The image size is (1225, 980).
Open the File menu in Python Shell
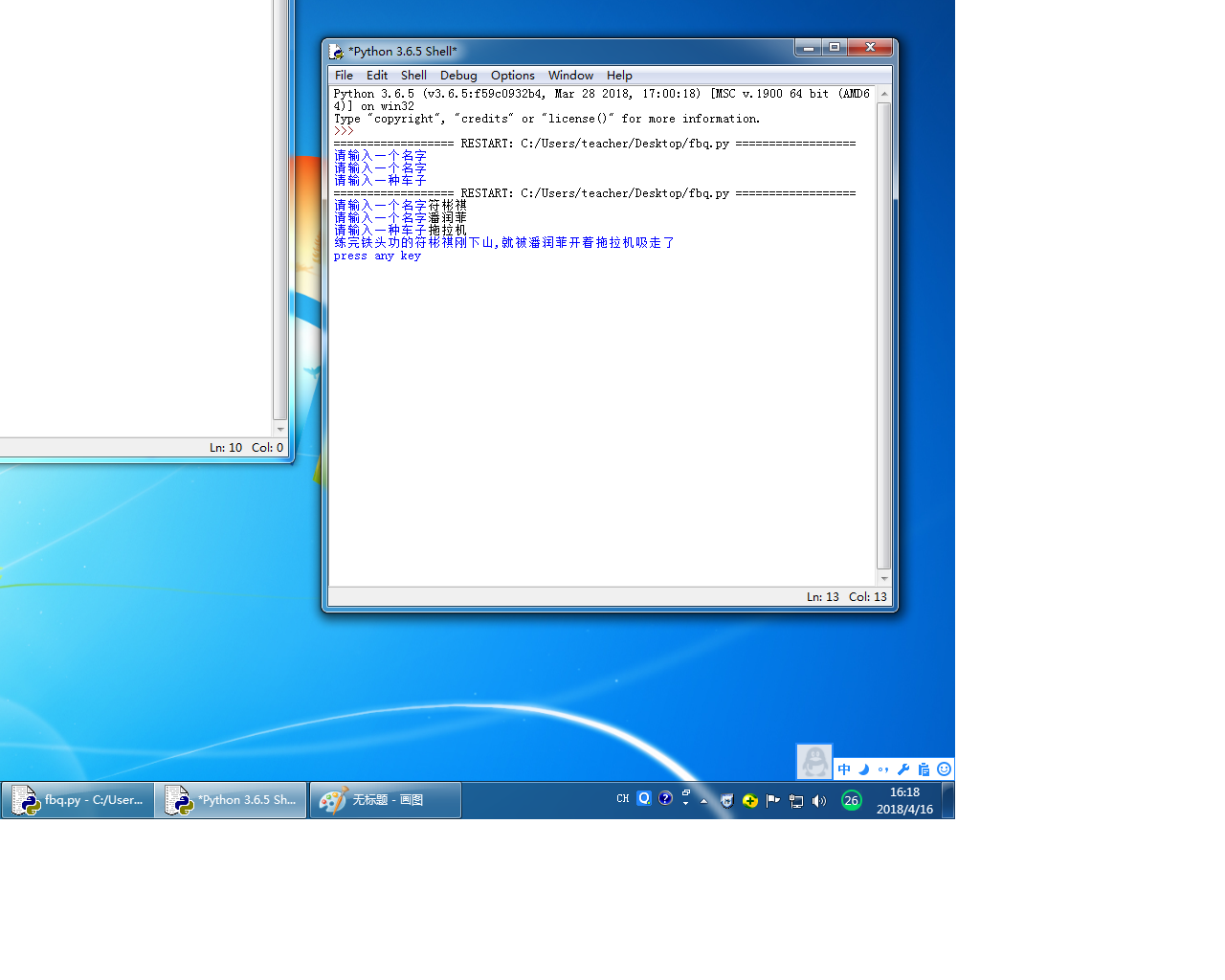[x=344, y=76]
